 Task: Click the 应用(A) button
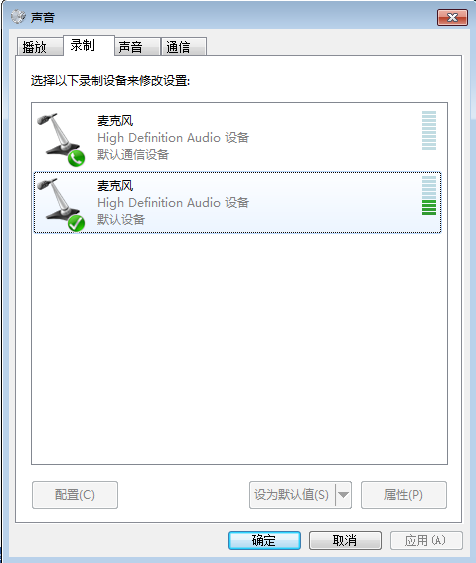tap(426, 540)
